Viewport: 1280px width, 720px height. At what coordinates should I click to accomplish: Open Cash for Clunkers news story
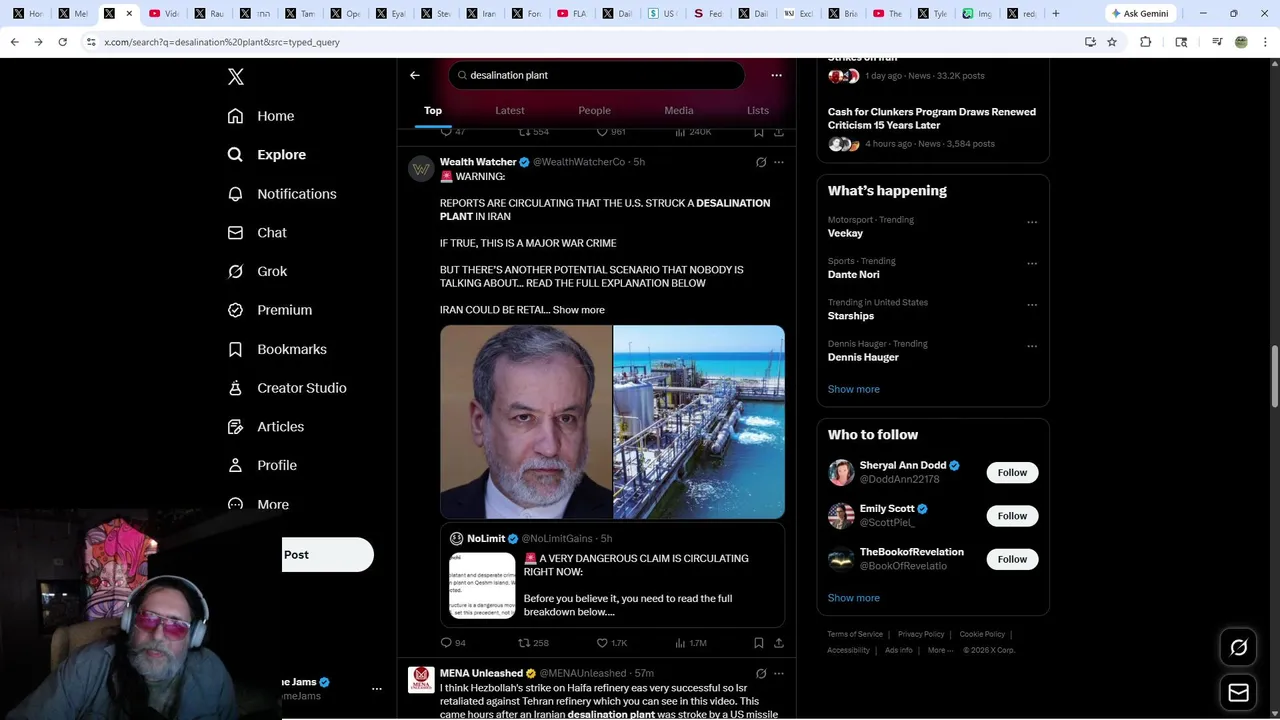point(932,118)
